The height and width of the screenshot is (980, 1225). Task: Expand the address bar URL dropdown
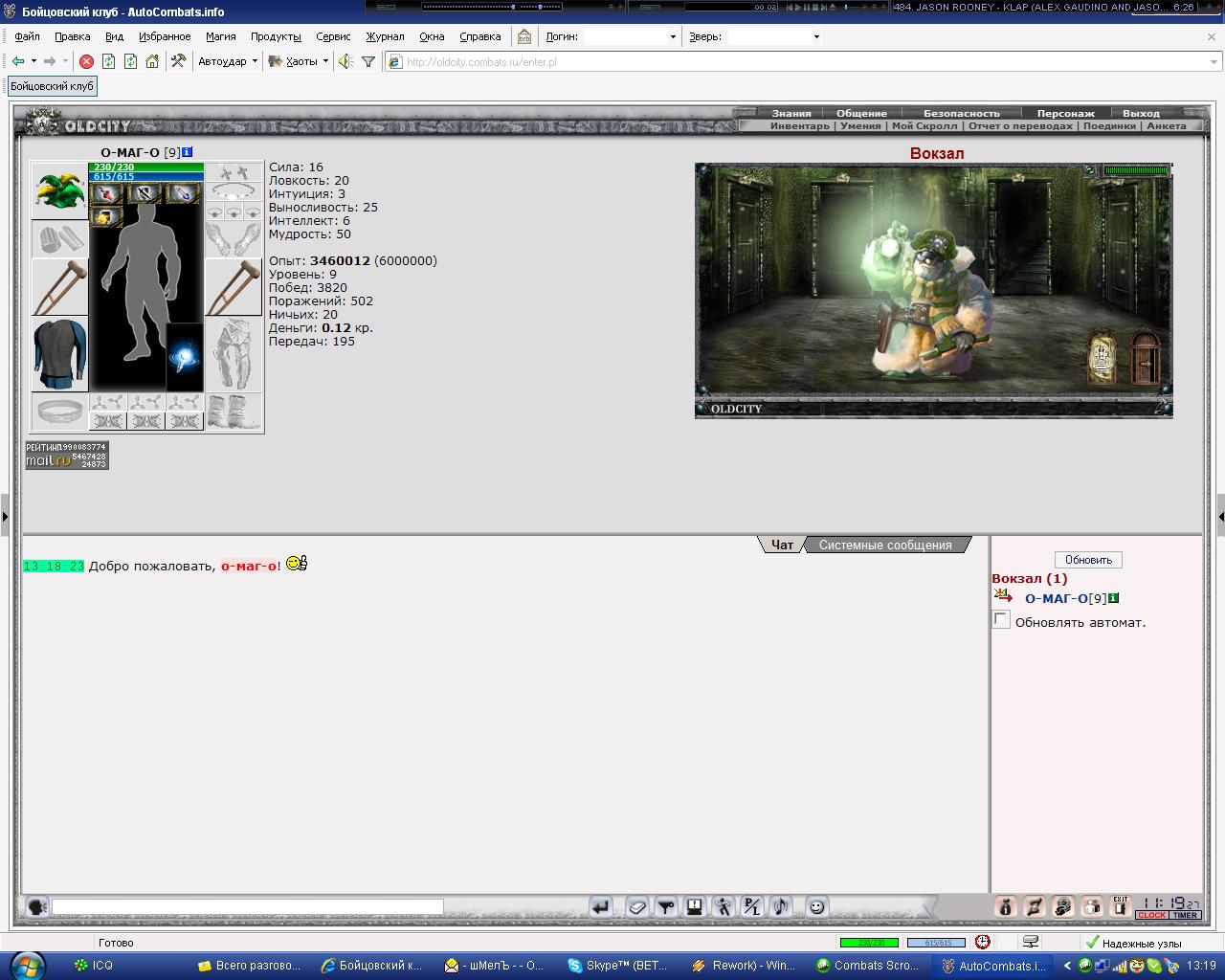pos(1214,61)
